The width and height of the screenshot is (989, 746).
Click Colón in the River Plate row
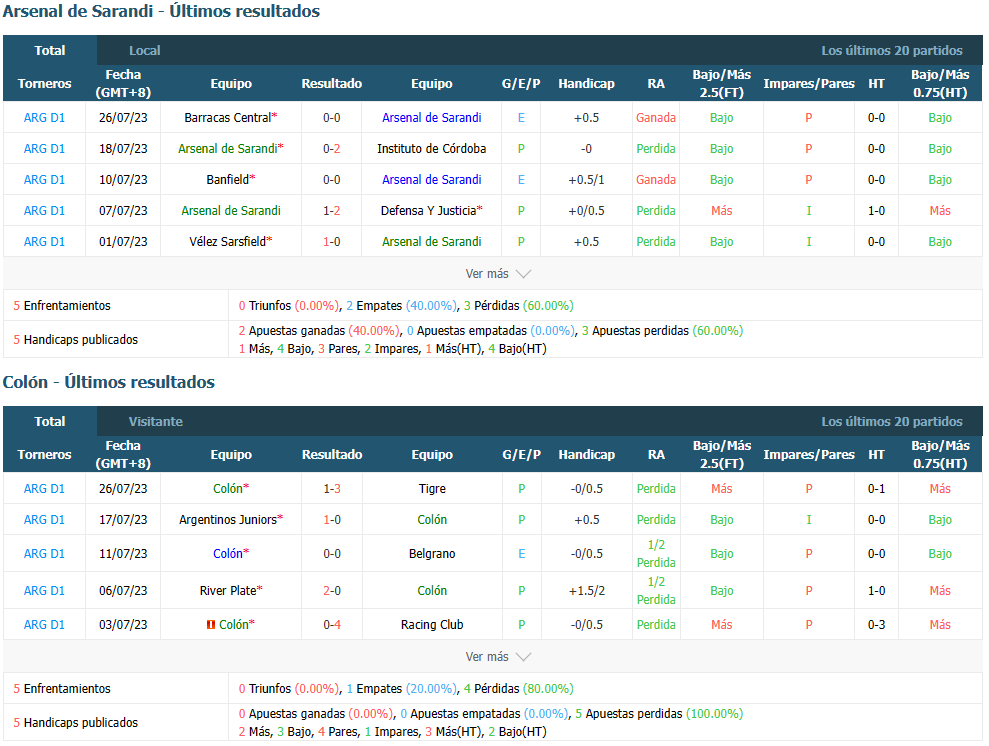tap(432, 591)
